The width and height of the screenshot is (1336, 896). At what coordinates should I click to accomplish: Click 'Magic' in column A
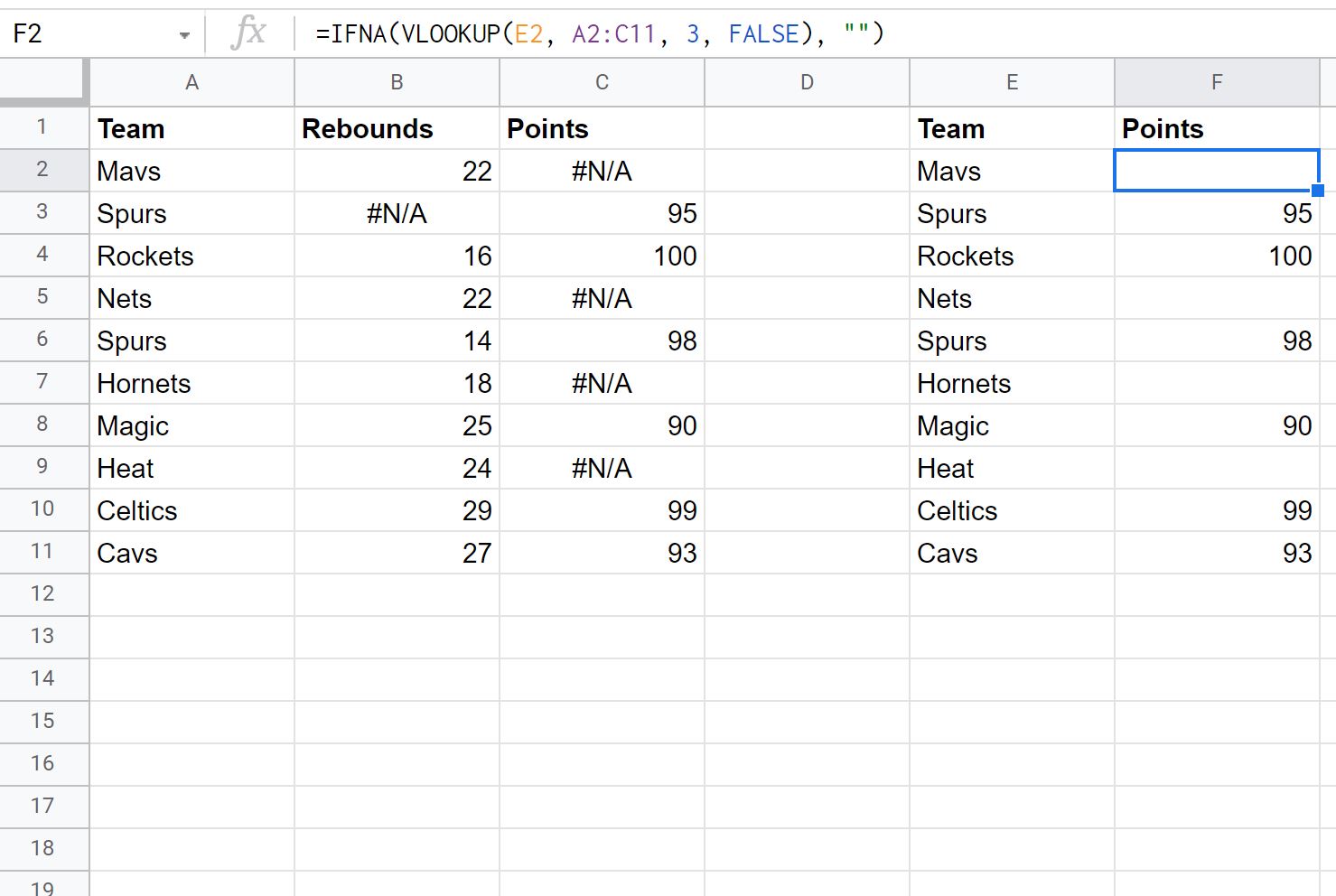[x=133, y=426]
